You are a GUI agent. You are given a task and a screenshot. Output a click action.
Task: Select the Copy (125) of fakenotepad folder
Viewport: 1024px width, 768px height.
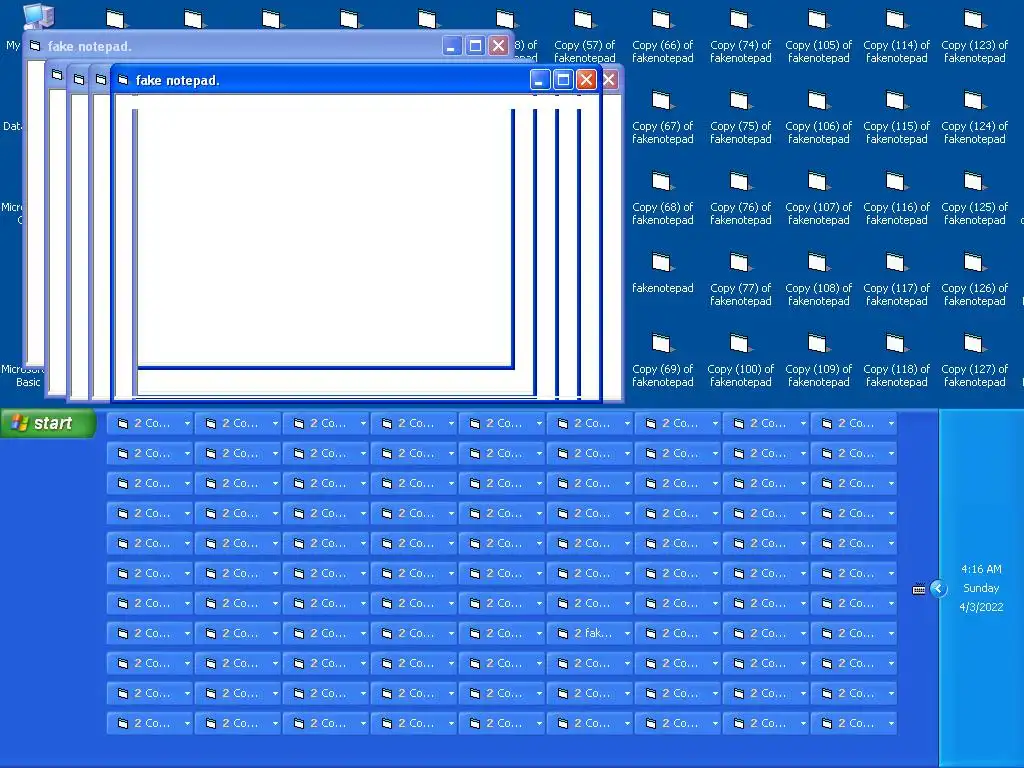click(974, 199)
